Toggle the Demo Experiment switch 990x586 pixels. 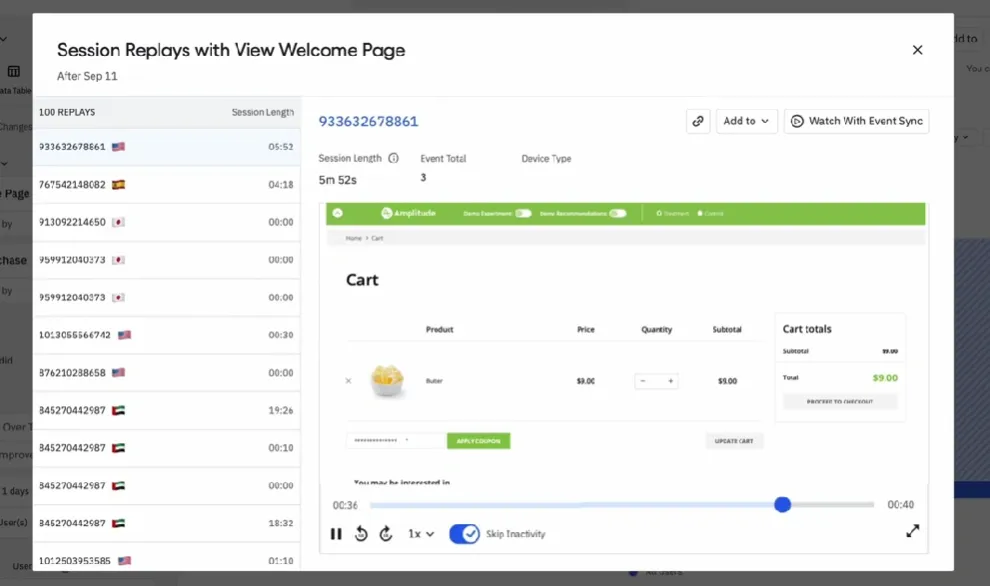[x=523, y=213]
